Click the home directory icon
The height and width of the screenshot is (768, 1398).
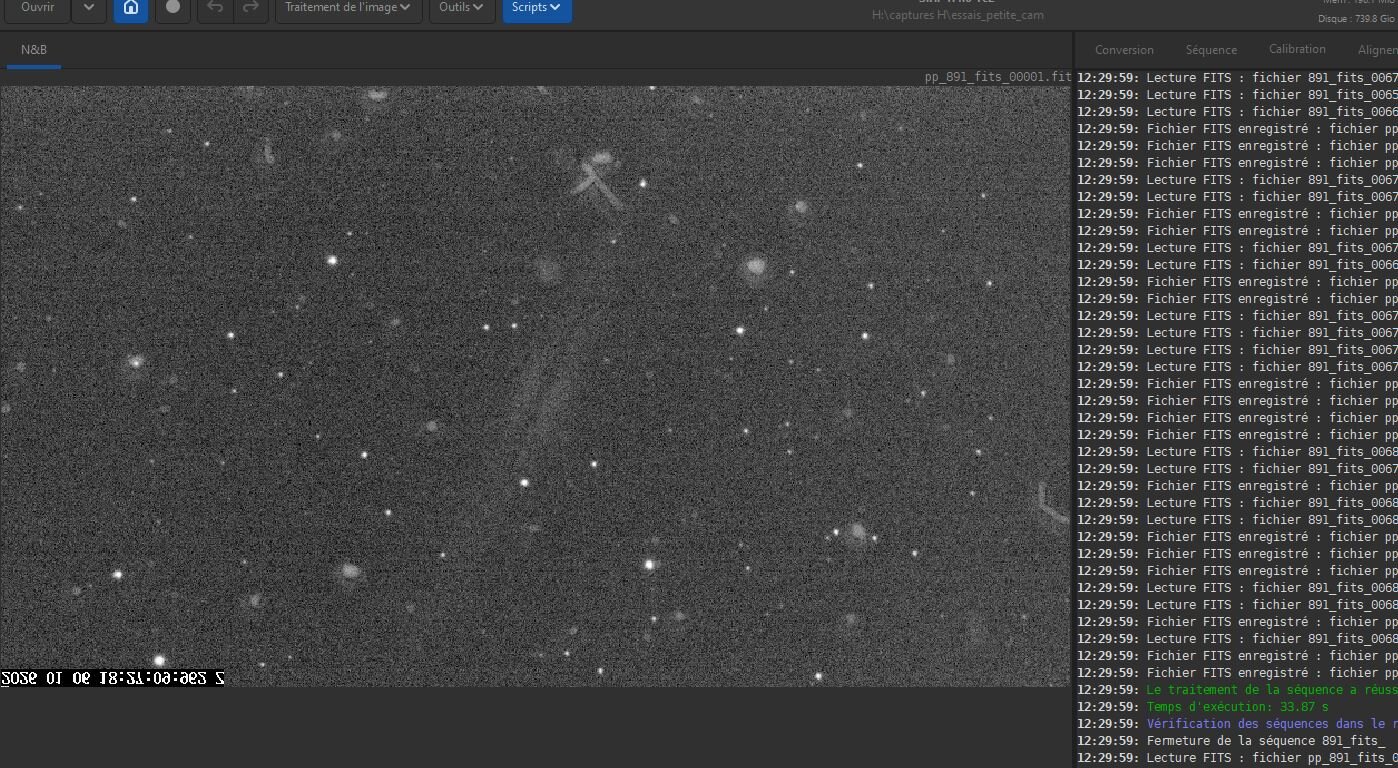[131, 8]
